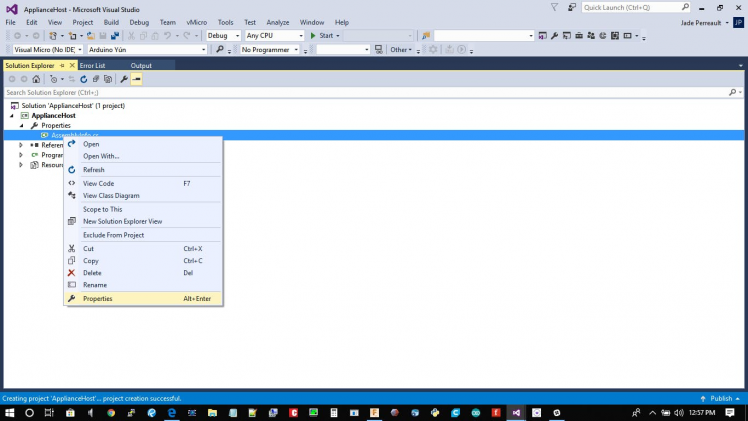Choose New Solution Explorer View in context menu
This screenshot has width=748, height=421.
[x=143, y=221]
